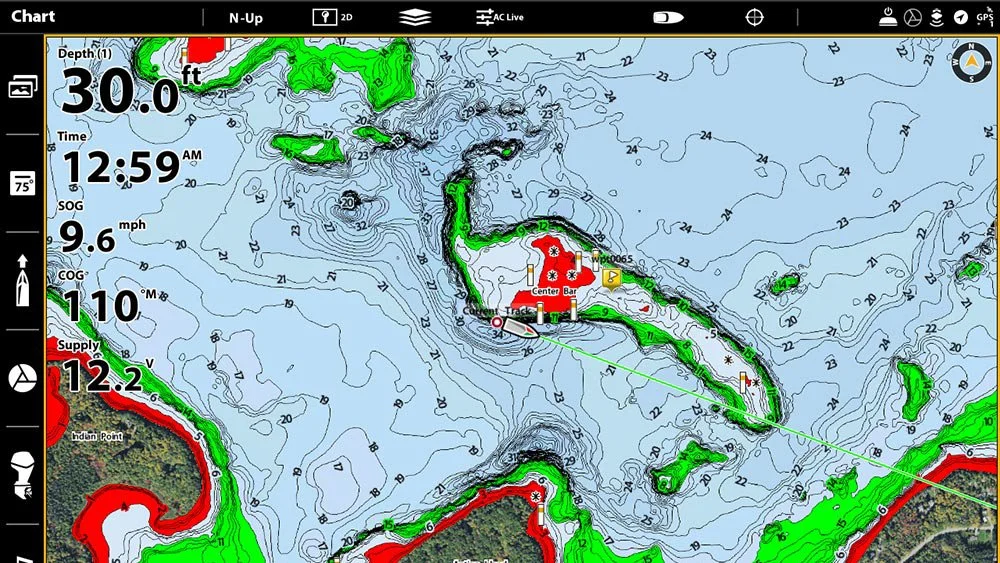Open navigation arrow status icon
This screenshot has width=1000, height=563.
point(960,18)
